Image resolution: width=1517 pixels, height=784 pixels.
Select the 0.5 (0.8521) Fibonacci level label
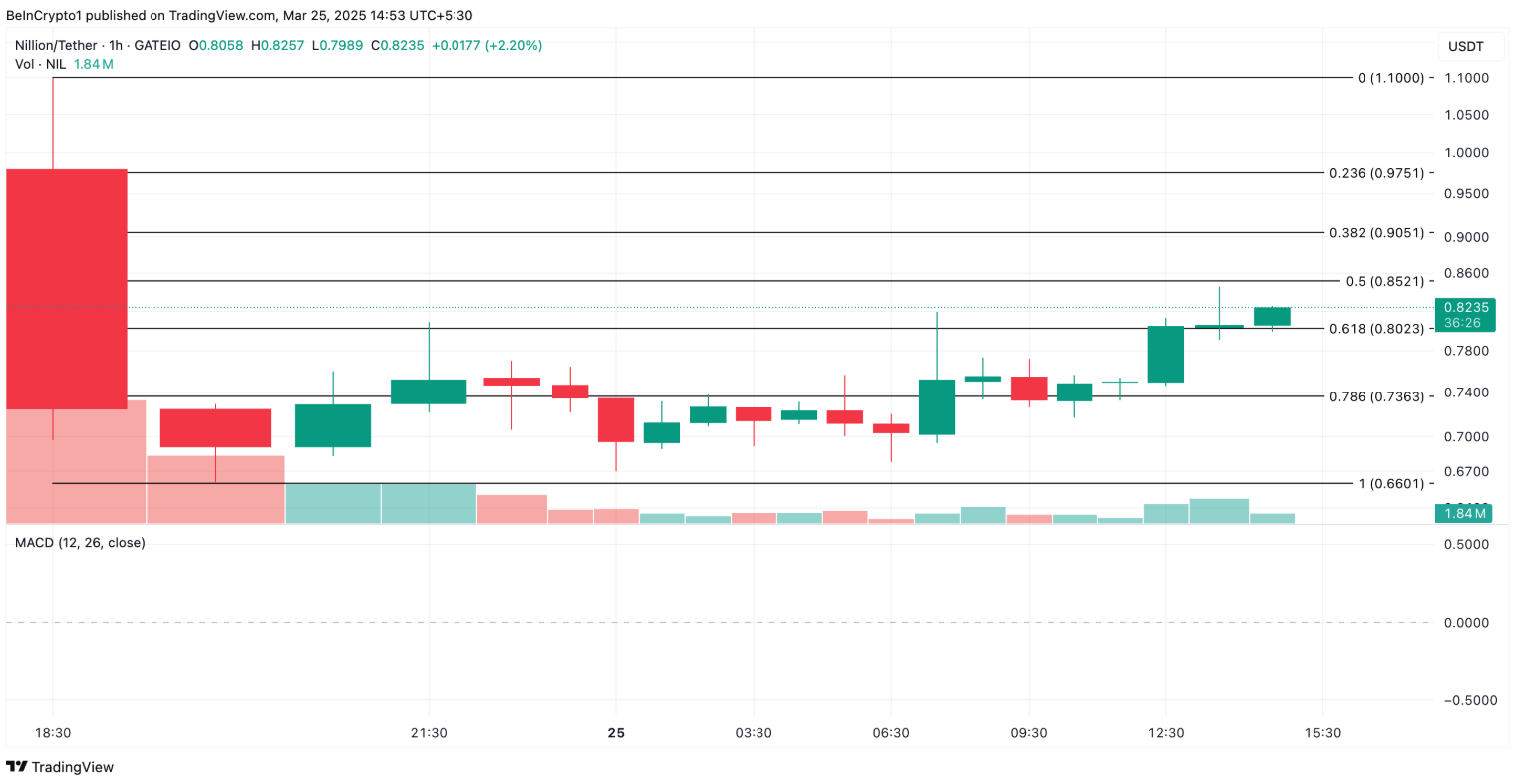click(1384, 282)
